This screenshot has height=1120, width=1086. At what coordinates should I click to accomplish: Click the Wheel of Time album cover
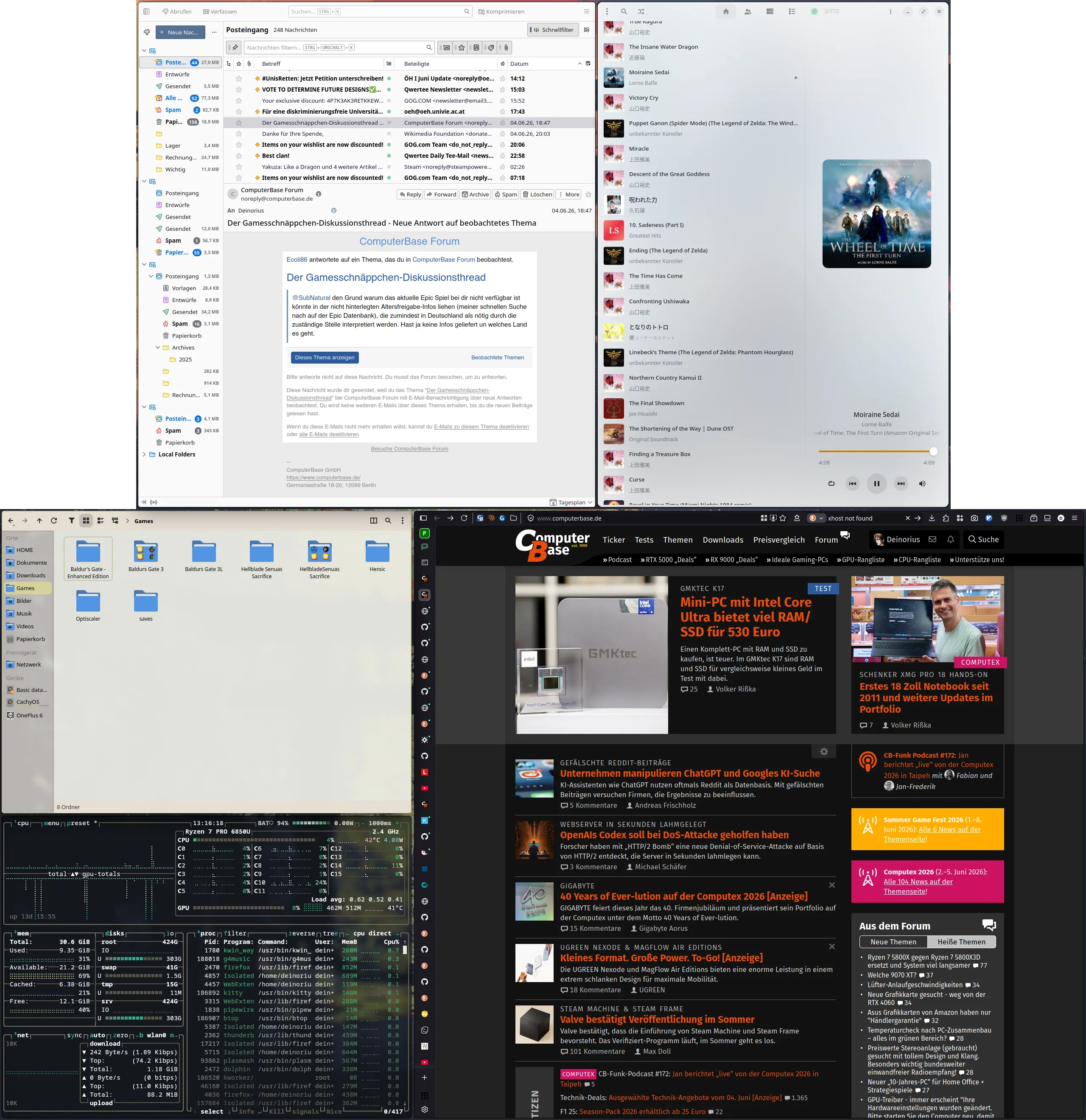876,213
